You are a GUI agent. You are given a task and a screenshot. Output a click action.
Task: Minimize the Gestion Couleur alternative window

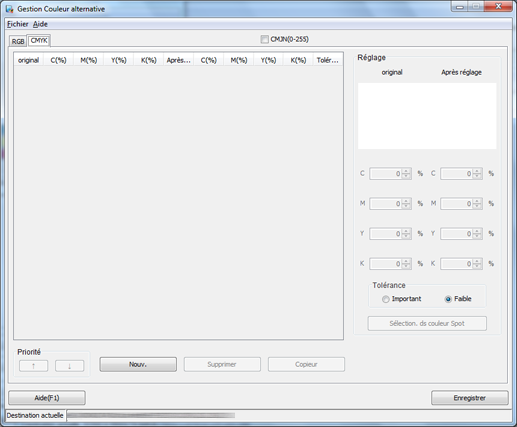(460, 6)
